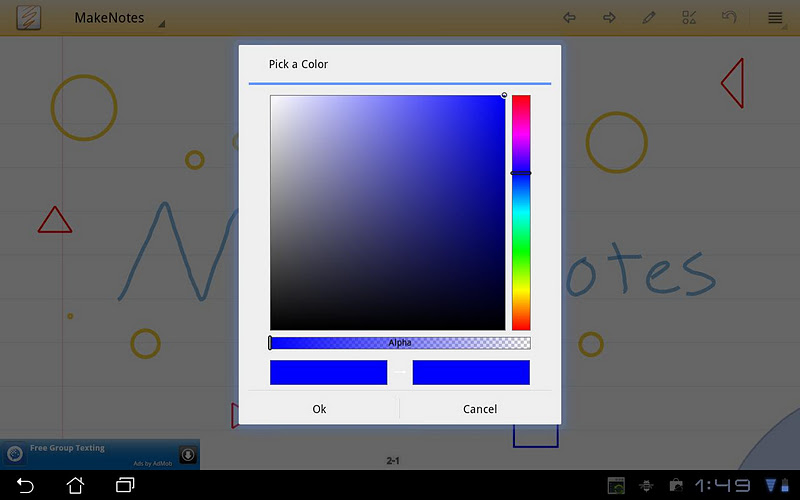The height and width of the screenshot is (500, 800).
Task: Click the Alpha slider handle
Action: tap(270, 343)
